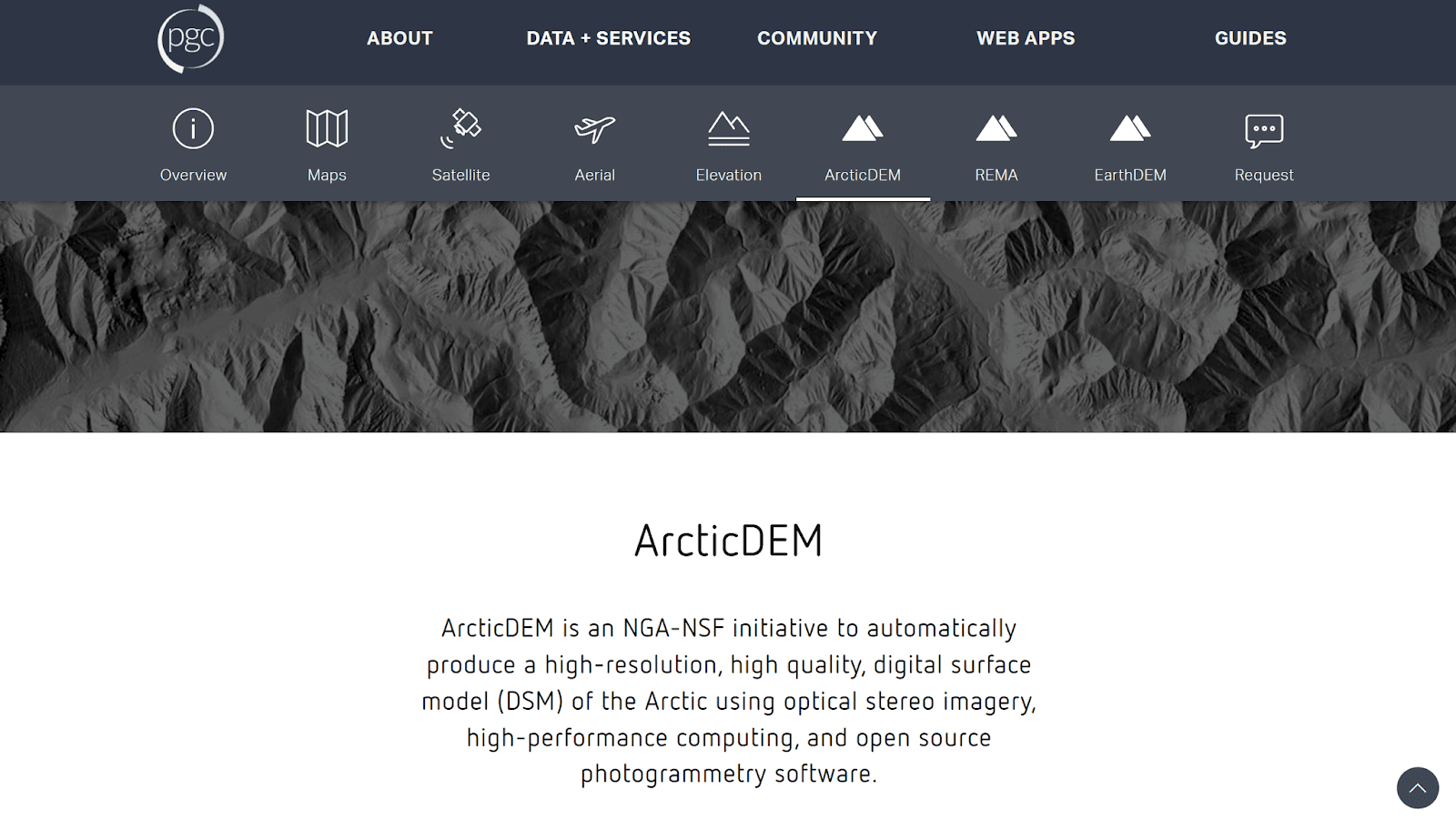
Task: Choose the Aerial airplane icon
Action: (594, 129)
